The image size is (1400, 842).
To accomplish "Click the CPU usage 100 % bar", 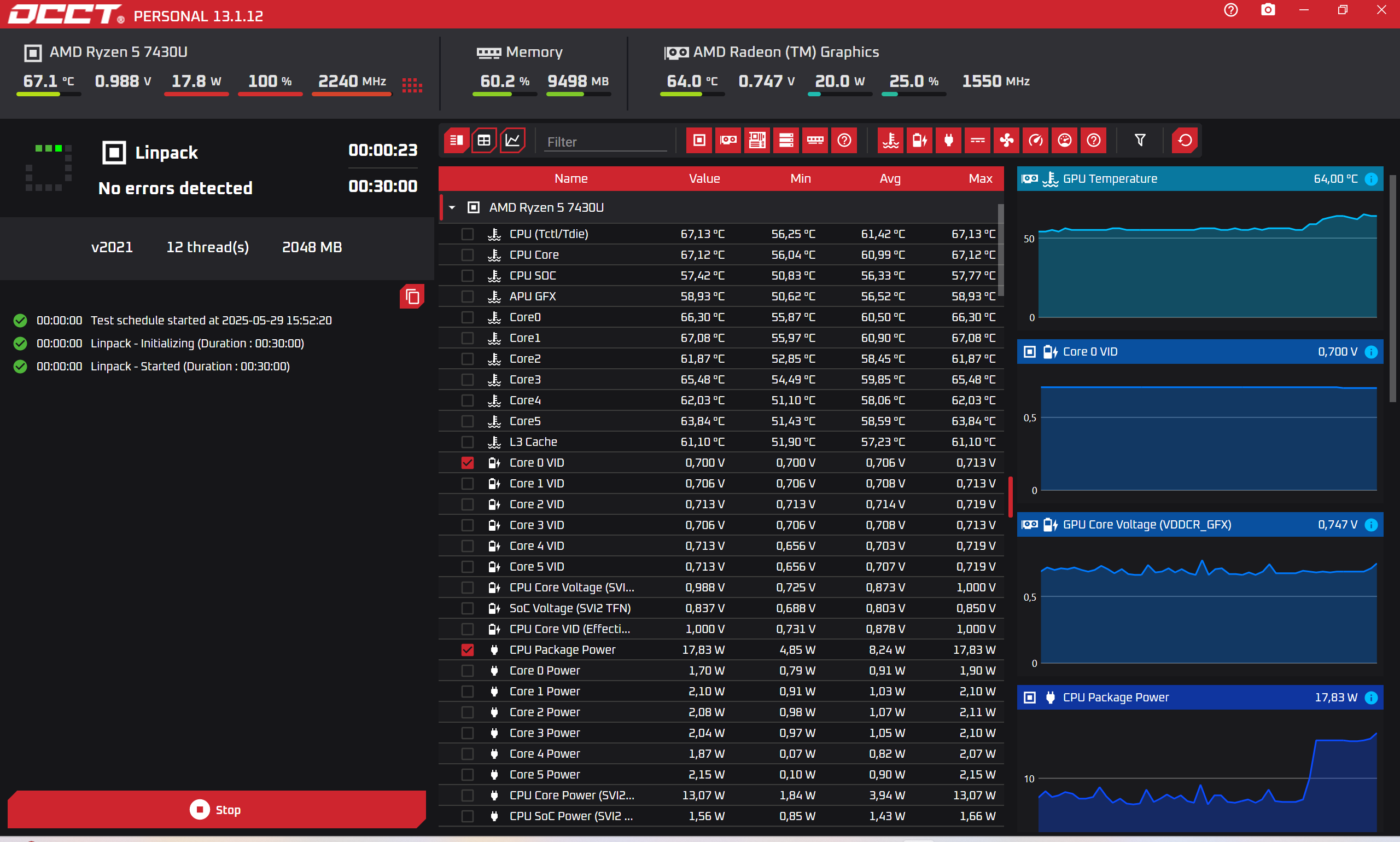I will (x=270, y=94).
